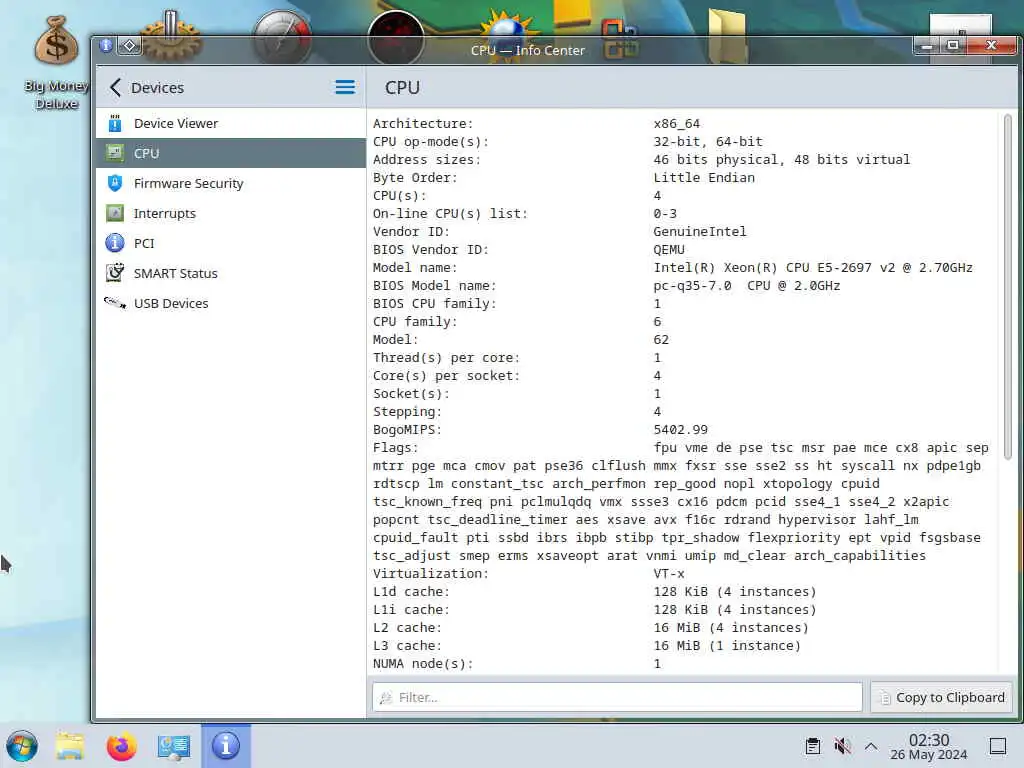Viewport: 1024px width, 768px height.
Task: Minimize the Info Center window
Action: 927,45
